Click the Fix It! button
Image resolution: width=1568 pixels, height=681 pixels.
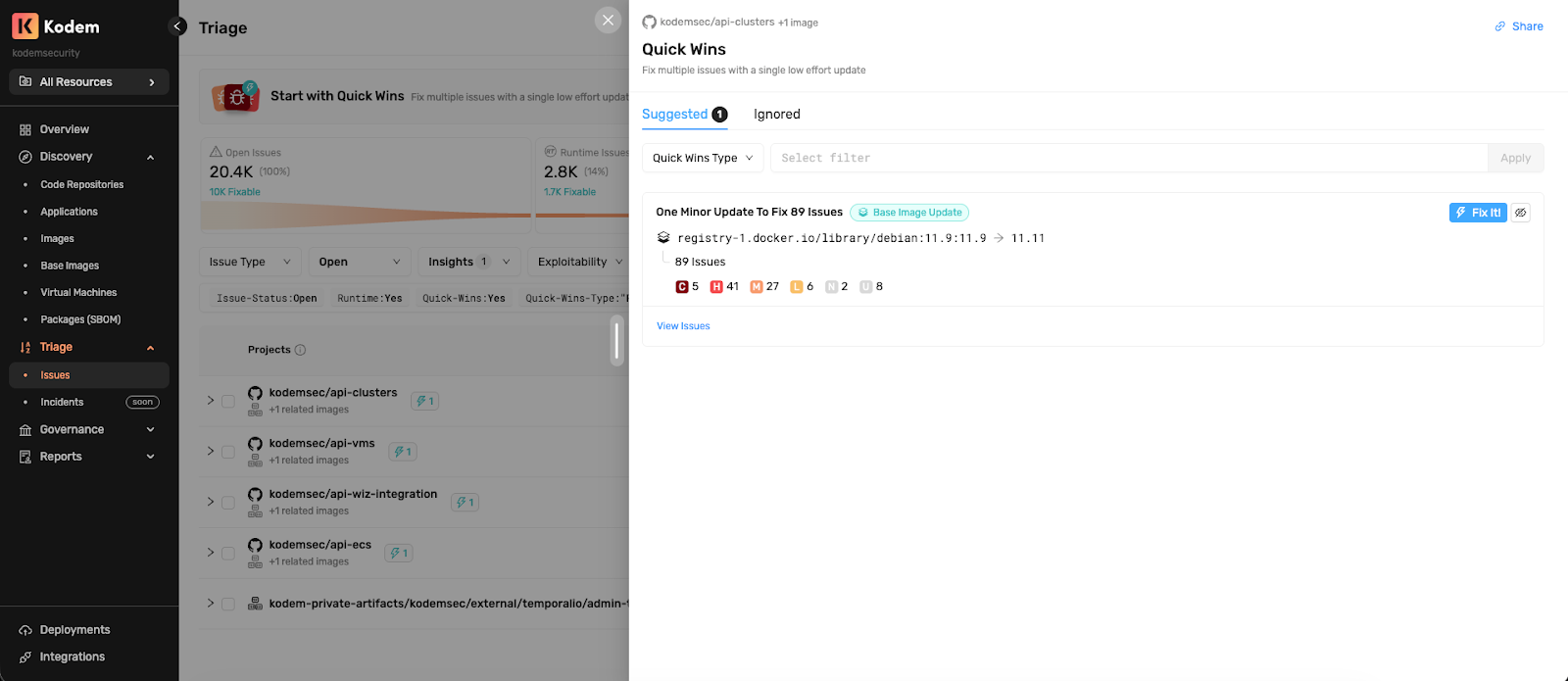coord(1478,213)
